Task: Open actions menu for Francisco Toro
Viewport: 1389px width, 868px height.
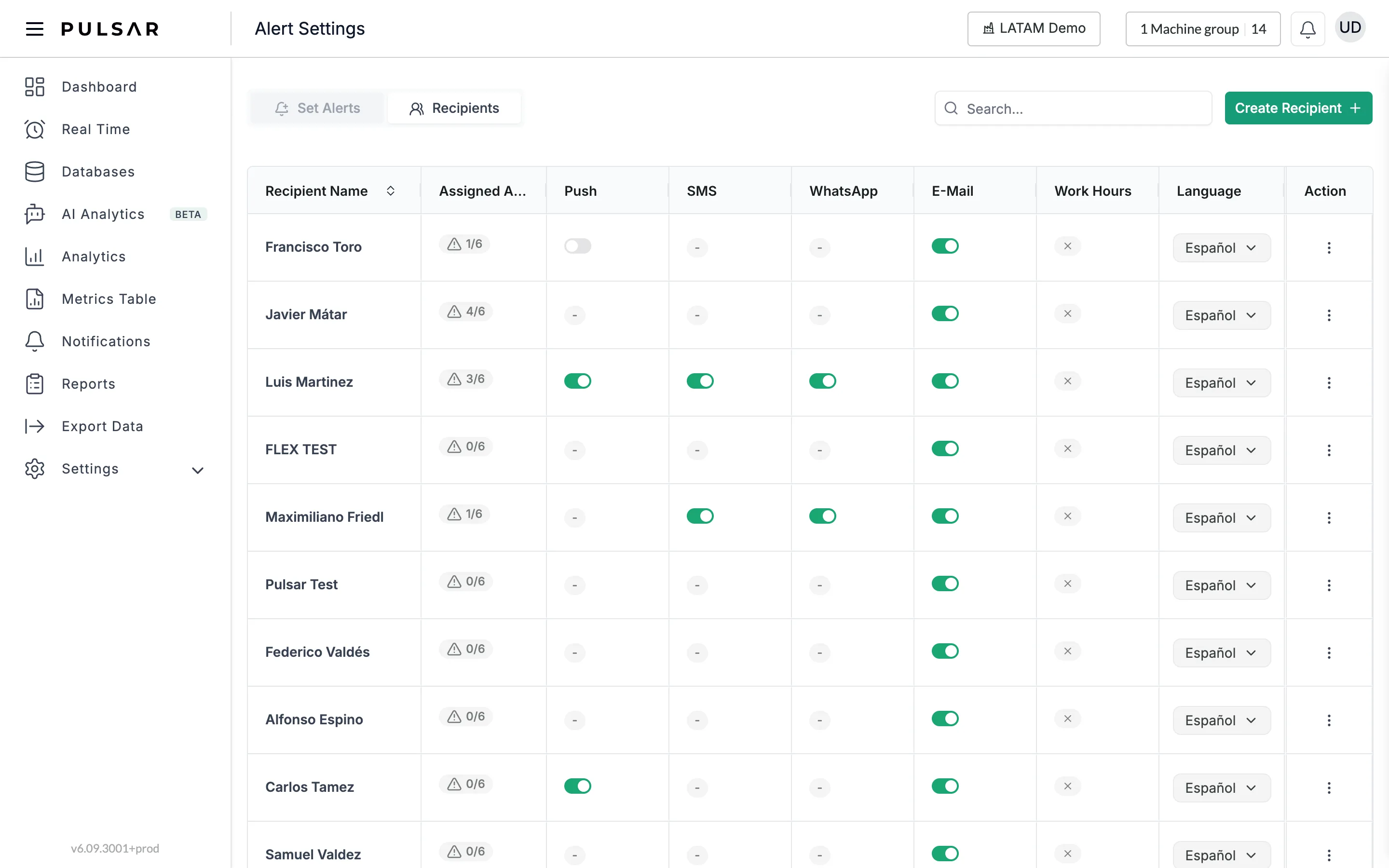Action: (1329, 247)
